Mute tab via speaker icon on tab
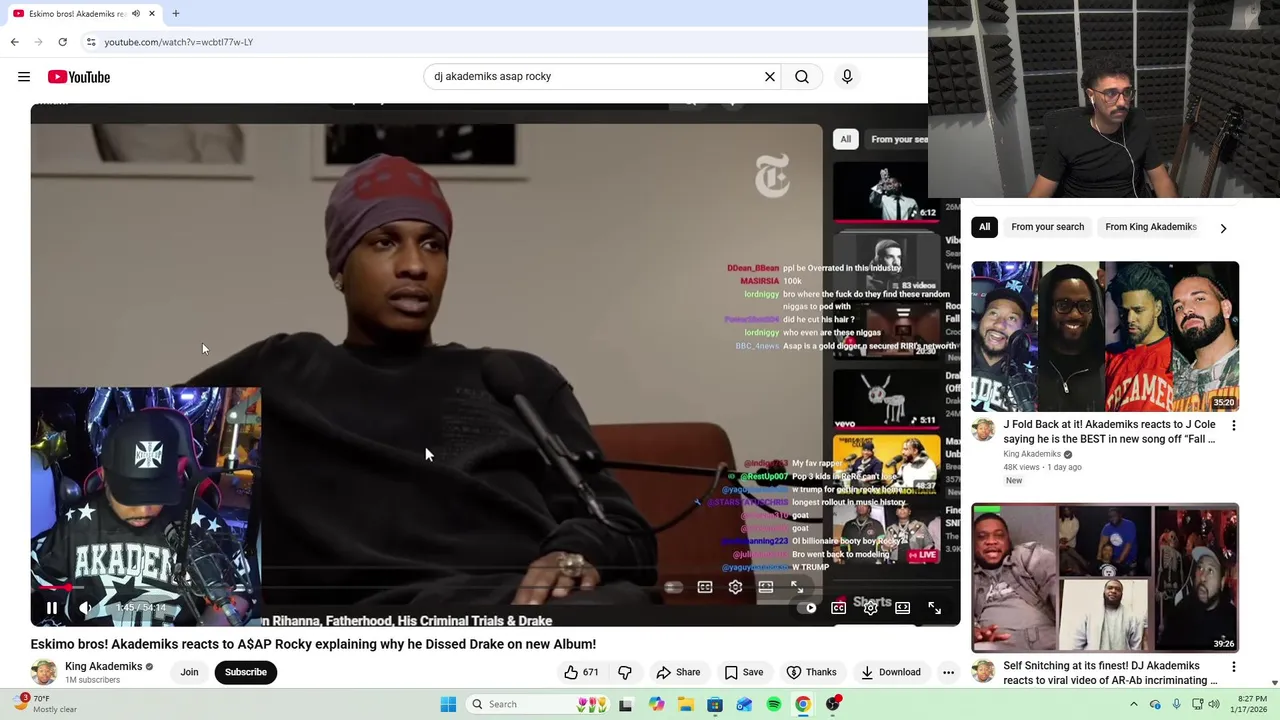Viewport: 1280px width, 720px height. click(136, 14)
